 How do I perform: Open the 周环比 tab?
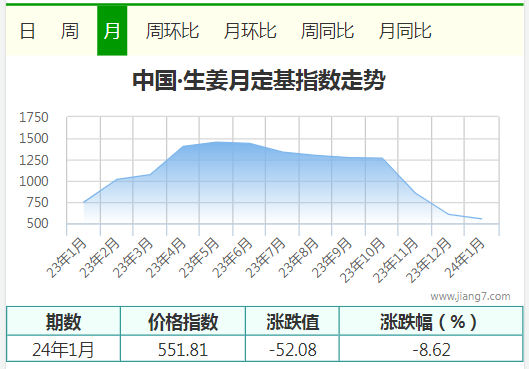[172, 31]
